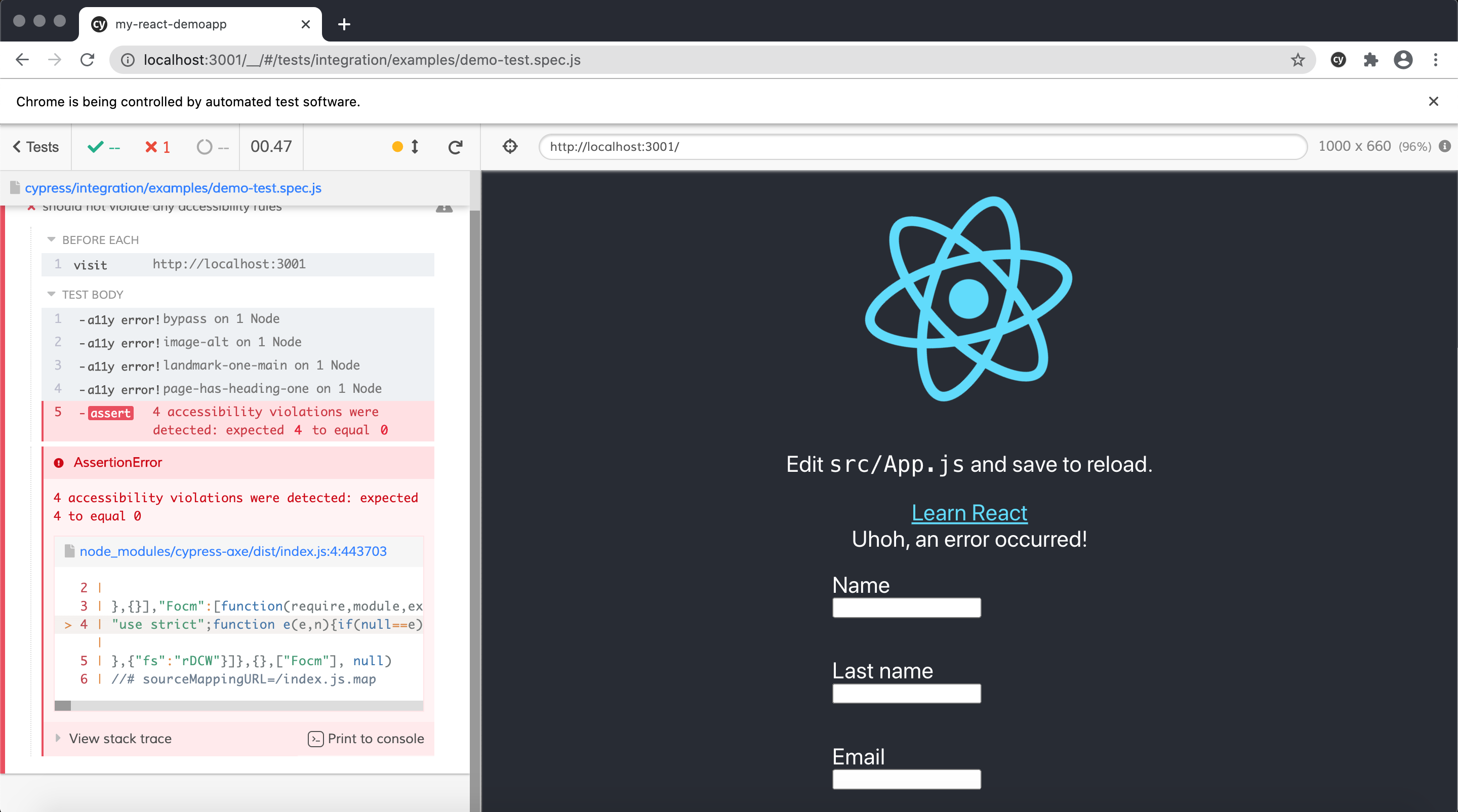Click the browser address bar URL

click(362, 60)
